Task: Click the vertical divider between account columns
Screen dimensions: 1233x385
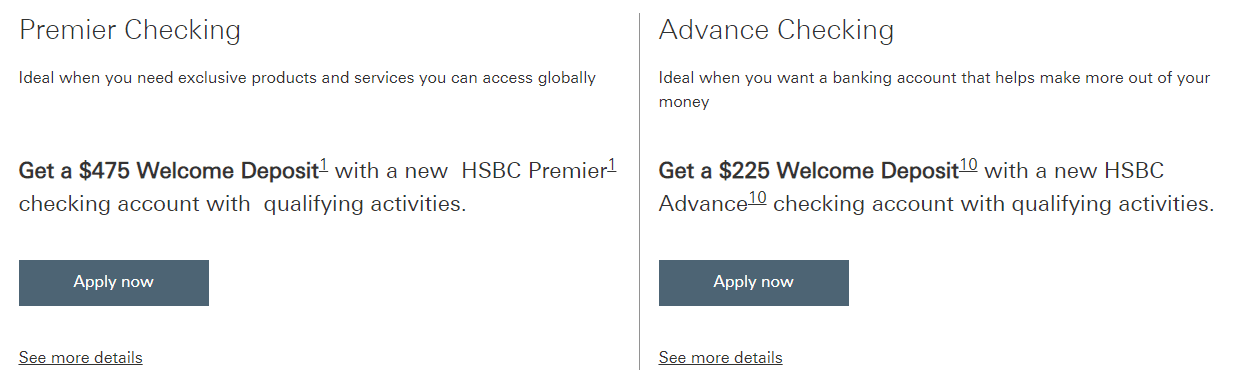Action: click(x=639, y=191)
